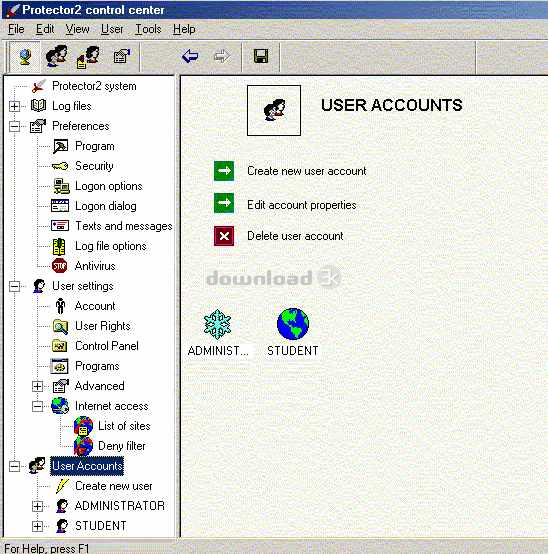
Task: Expand the ADMINISTRATOR node in tree
Action: (x=37, y=506)
